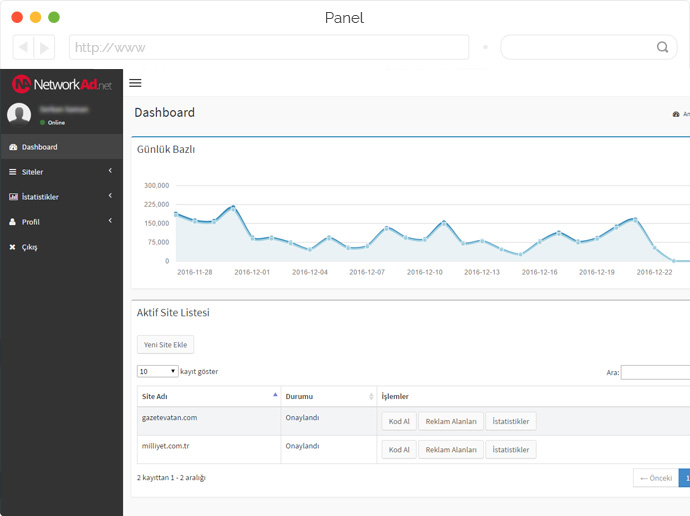Click the Ara table search field

click(655, 372)
